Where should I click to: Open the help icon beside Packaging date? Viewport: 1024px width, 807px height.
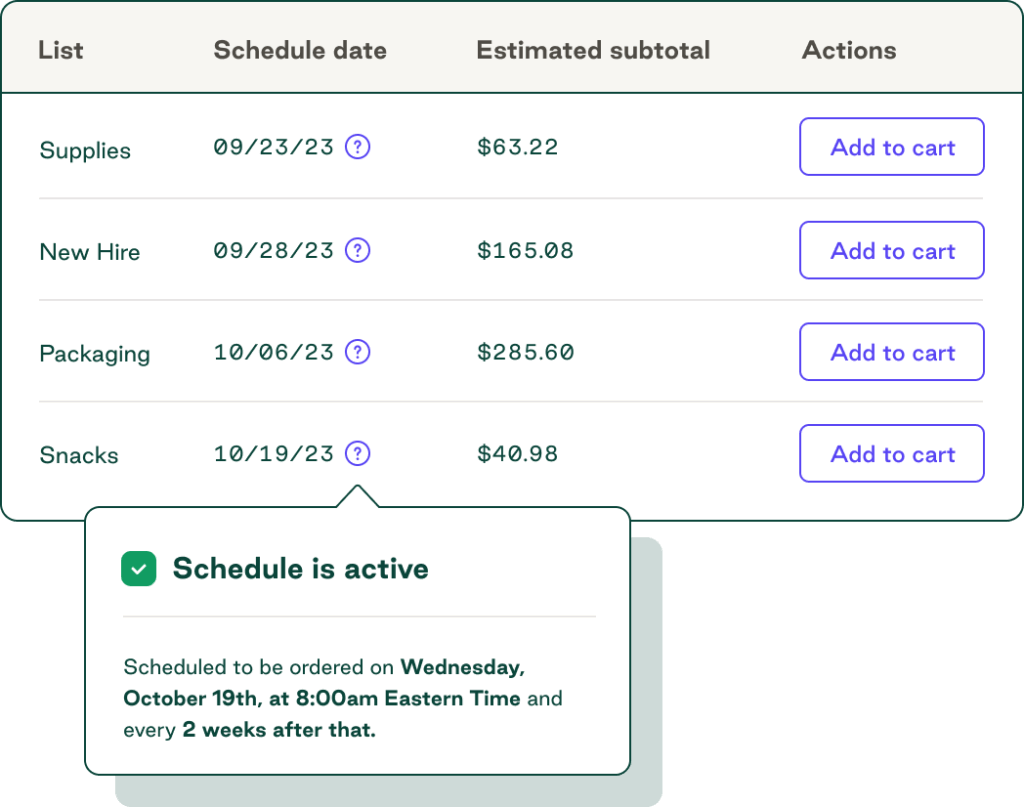(357, 352)
